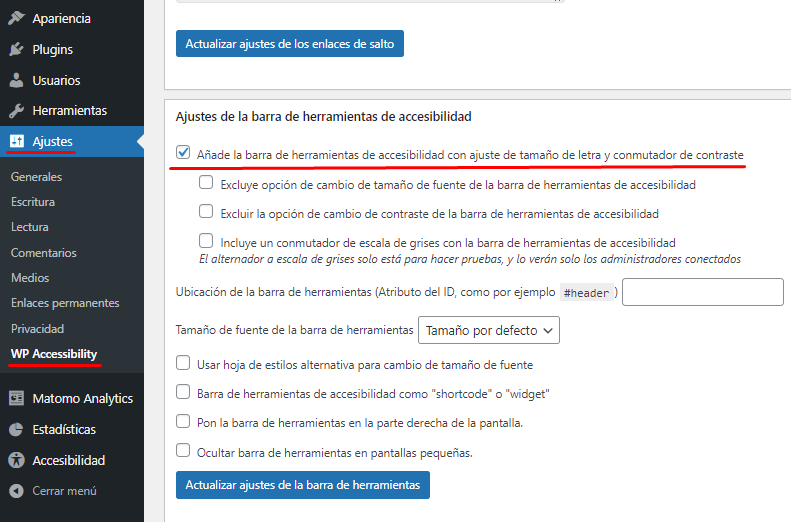Check Usar hoja de estilos alternativa
This screenshot has width=791, height=522.
point(183,363)
